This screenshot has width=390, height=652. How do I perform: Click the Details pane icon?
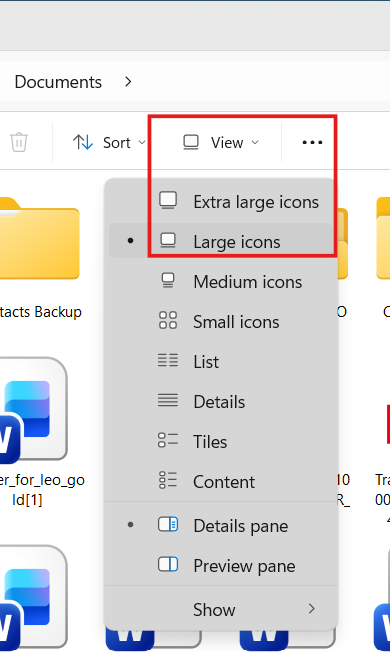click(168, 524)
